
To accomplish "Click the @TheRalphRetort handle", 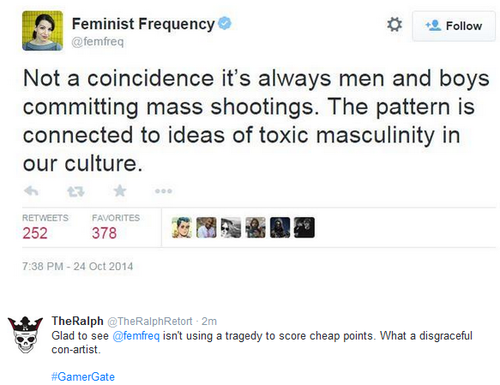I will click(x=150, y=321).
